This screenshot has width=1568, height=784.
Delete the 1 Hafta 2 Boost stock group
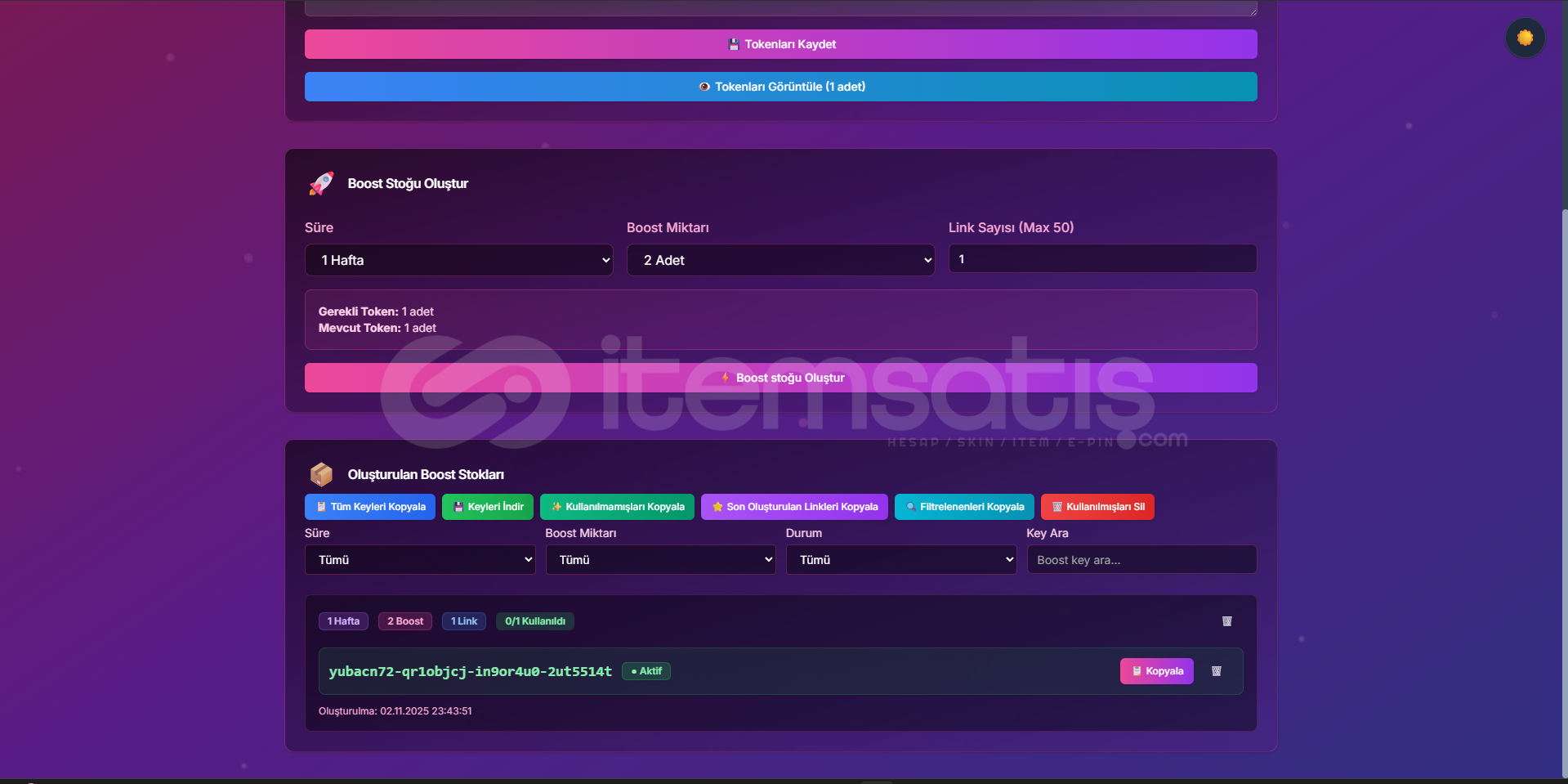(x=1226, y=621)
